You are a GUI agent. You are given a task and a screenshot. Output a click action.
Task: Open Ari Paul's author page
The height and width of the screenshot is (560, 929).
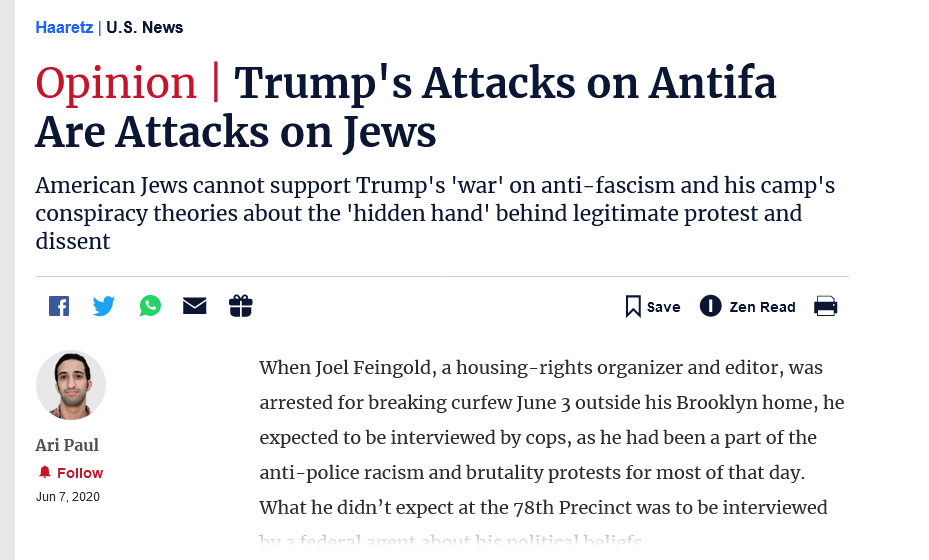click(67, 445)
